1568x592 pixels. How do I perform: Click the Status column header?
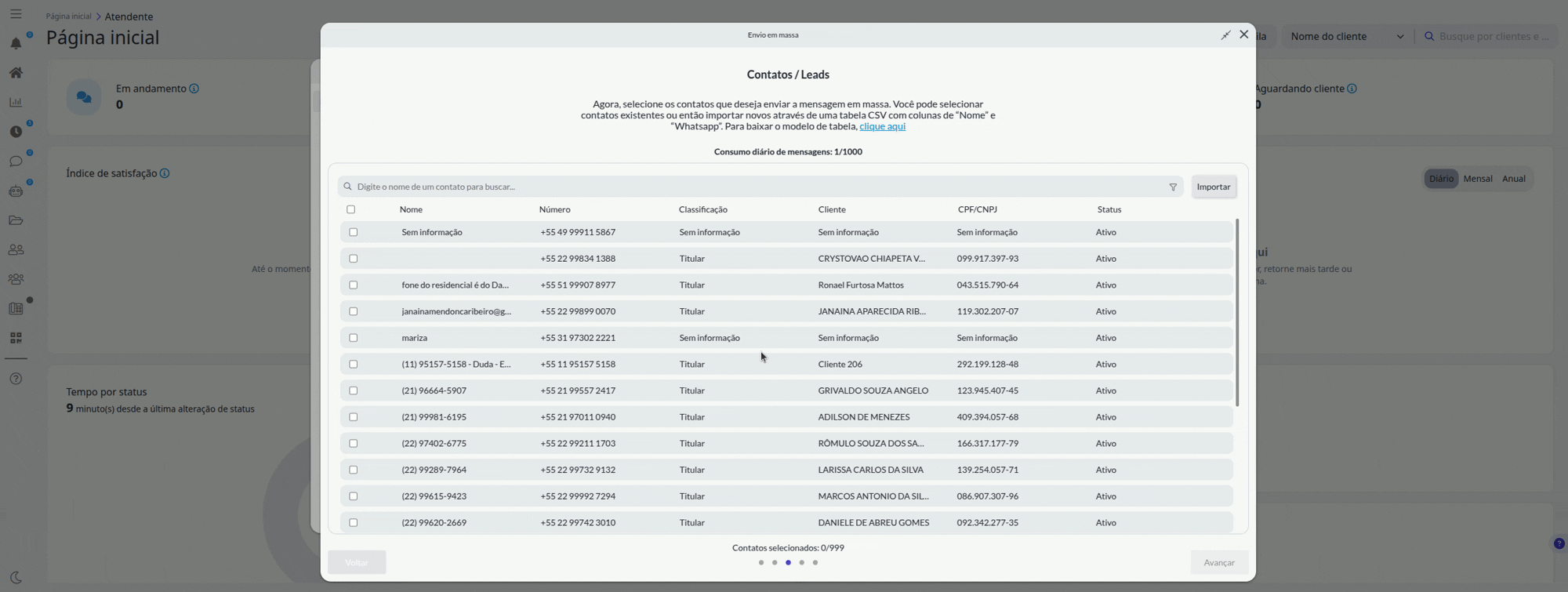point(1109,209)
